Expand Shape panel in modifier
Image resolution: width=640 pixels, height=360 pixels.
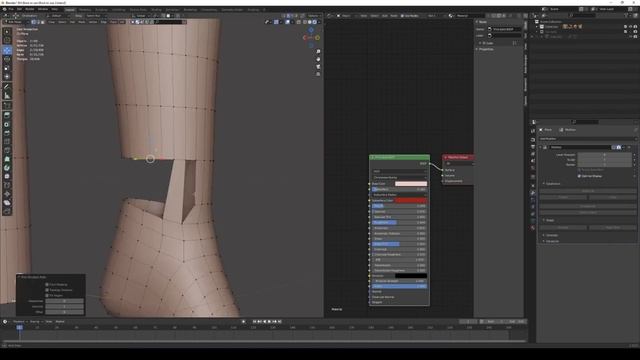coord(549,220)
